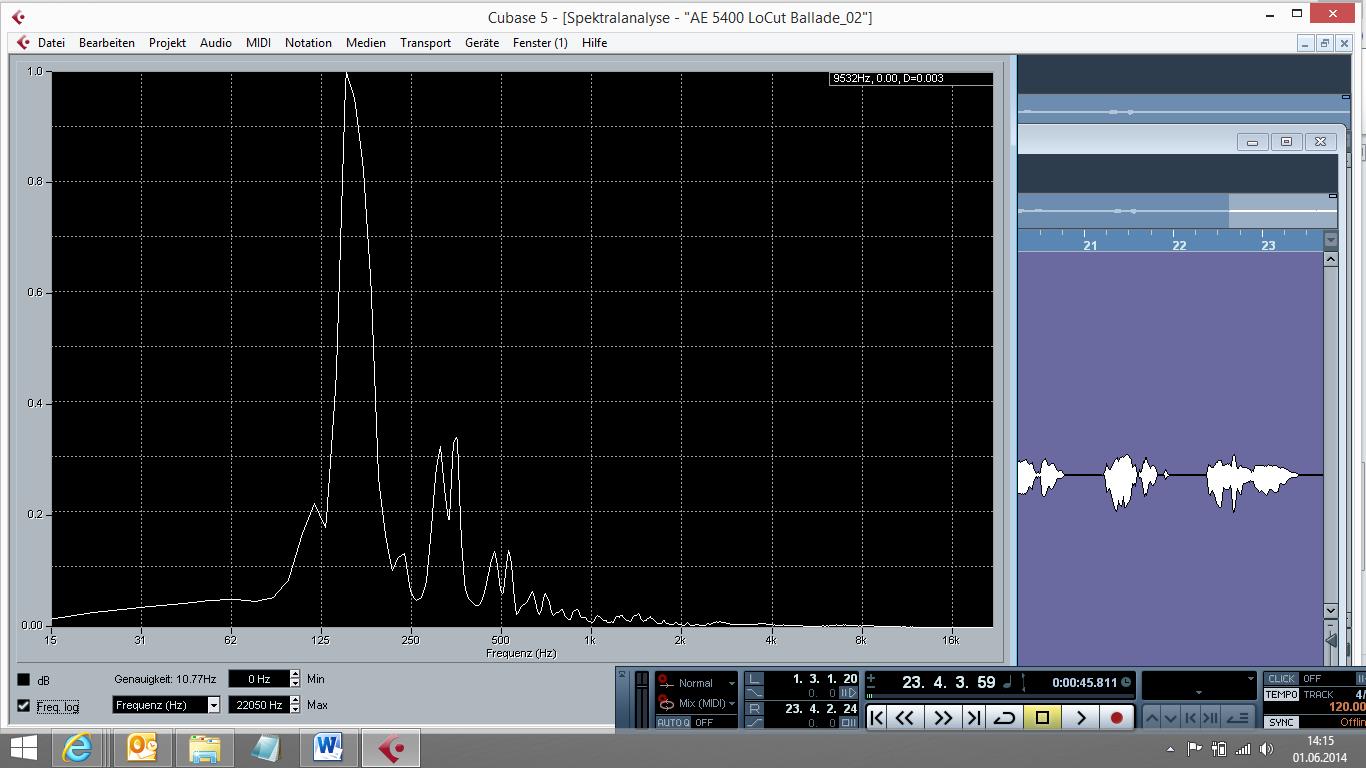Open the Datei menu
Screen dimensions: 1366x768
51,43
